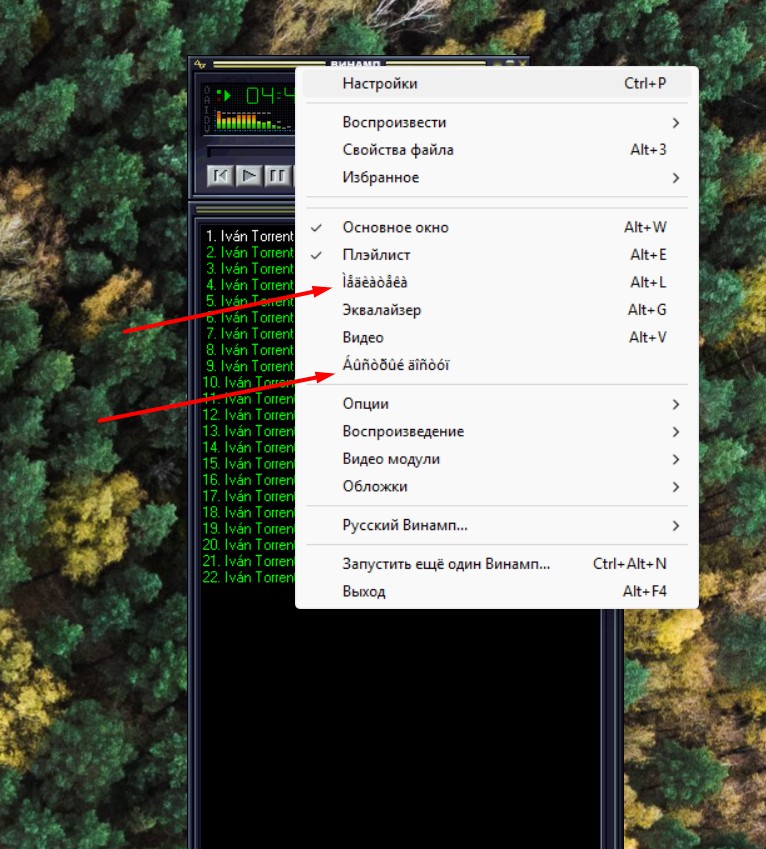Screen dimensions: 766x849
Task: Toggle Основное окно checked item
Action: [x=496, y=227]
